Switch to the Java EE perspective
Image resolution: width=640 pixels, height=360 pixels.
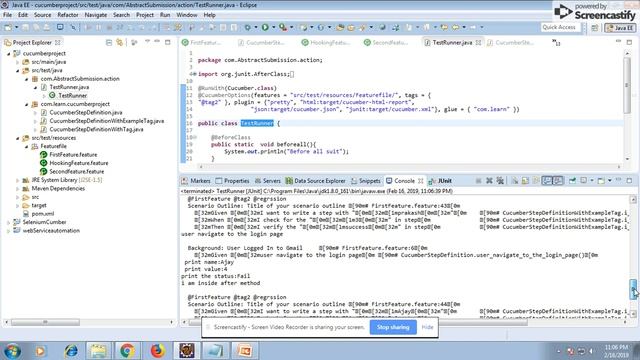coord(620,28)
